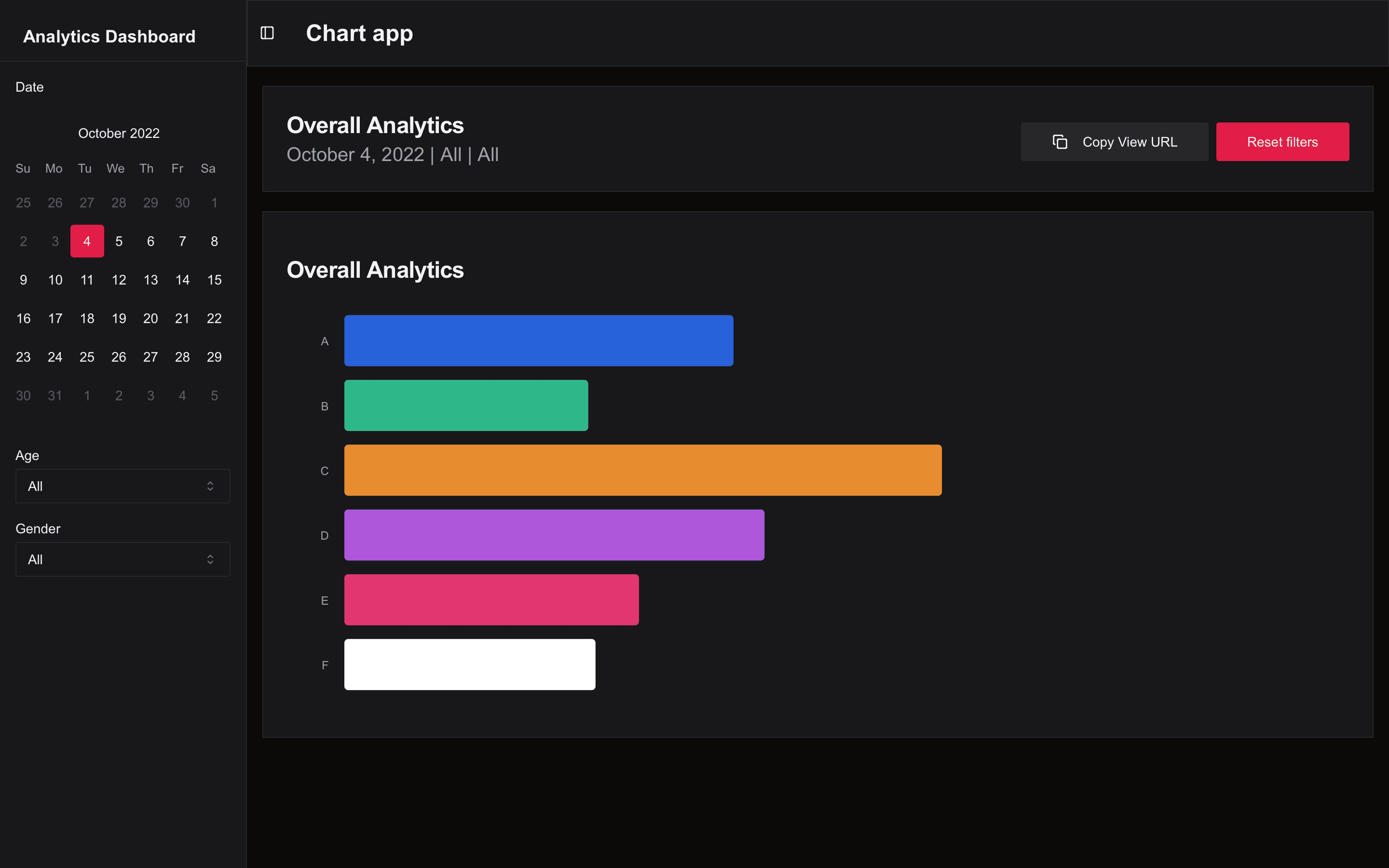Choose October 14 date
1389x868 pixels.
[x=182, y=280]
